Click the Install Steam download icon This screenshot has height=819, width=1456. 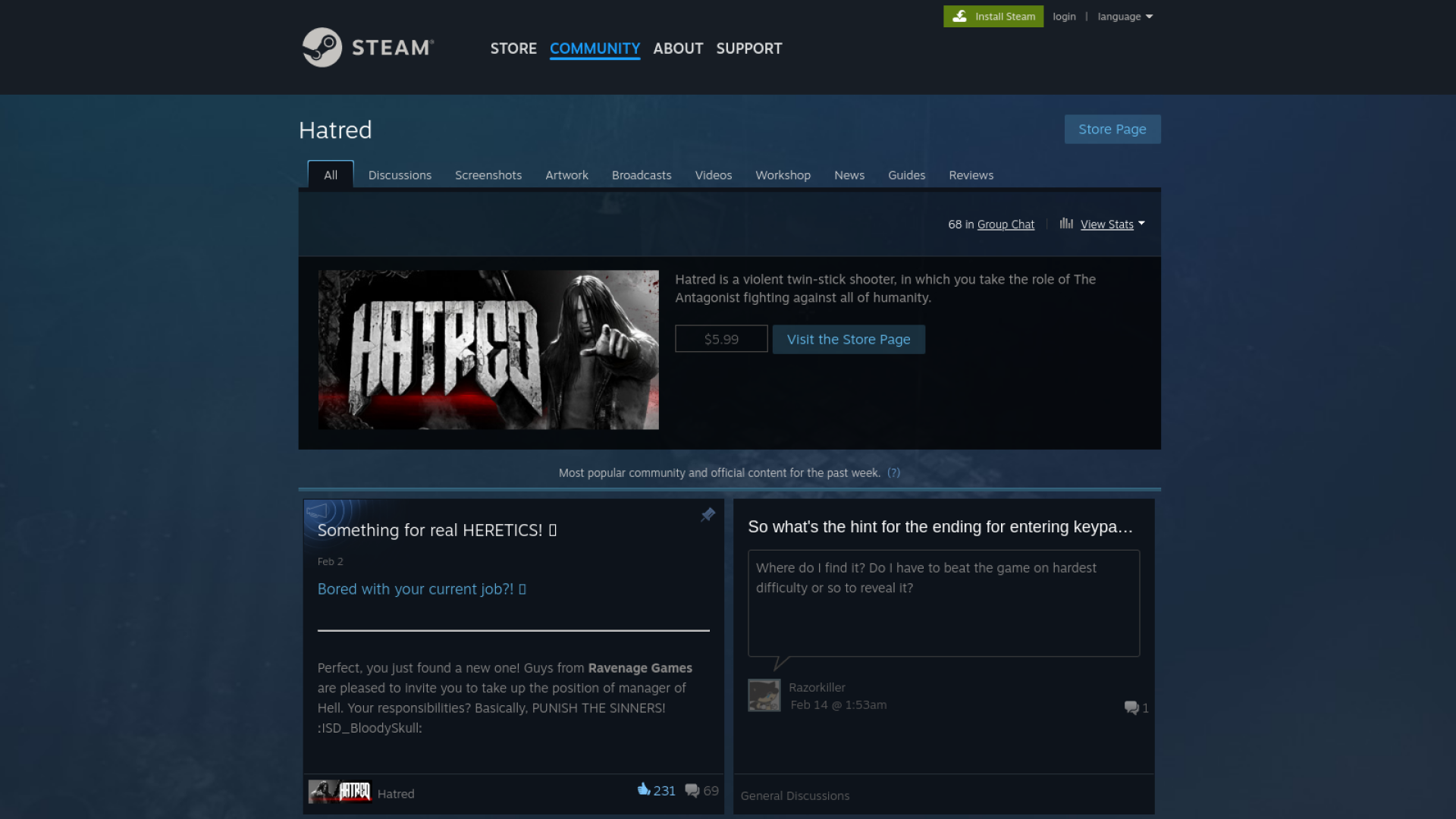coord(959,16)
